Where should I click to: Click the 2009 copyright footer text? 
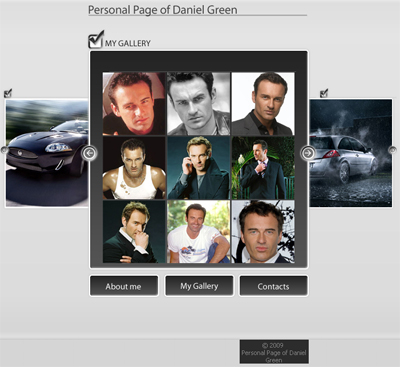[x=274, y=352]
